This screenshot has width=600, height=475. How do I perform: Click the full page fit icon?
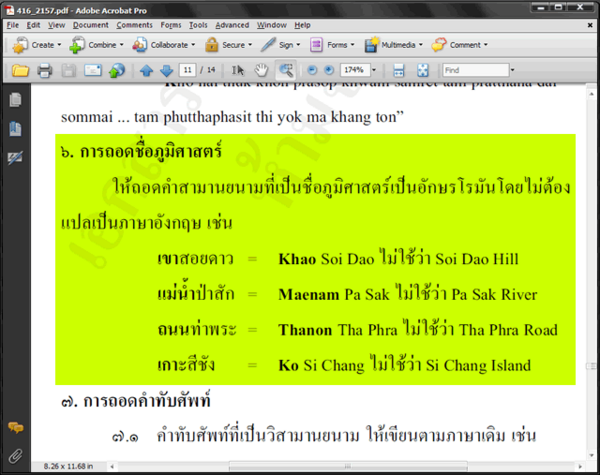point(422,70)
